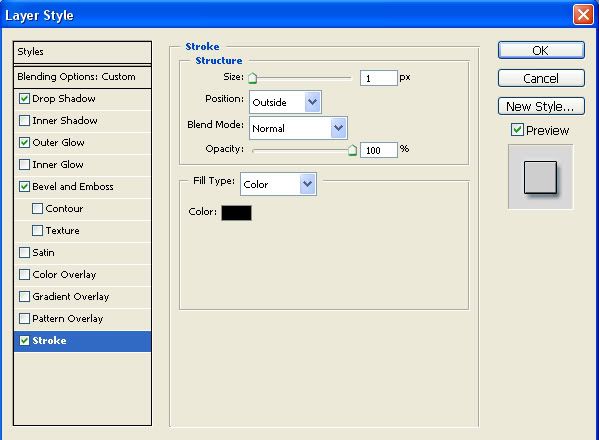Uncheck the Stroke checkbox
The image size is (599, 440).
24,340
